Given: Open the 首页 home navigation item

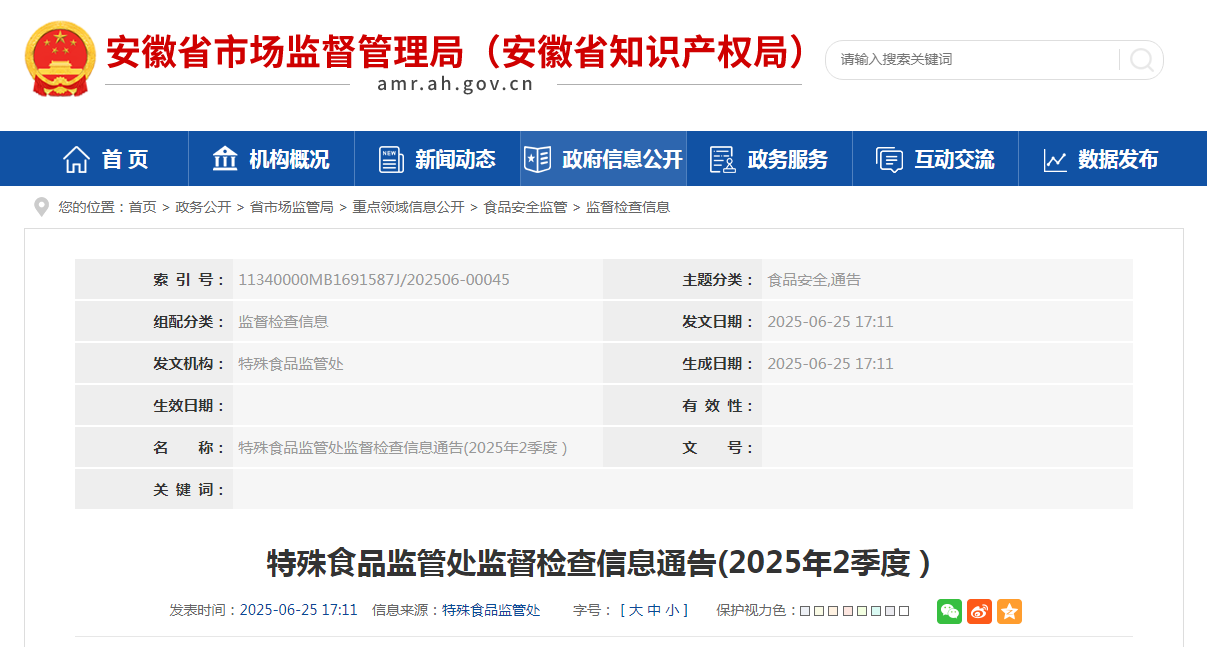Looking at the screenshot, I should [x=106, y=159].
